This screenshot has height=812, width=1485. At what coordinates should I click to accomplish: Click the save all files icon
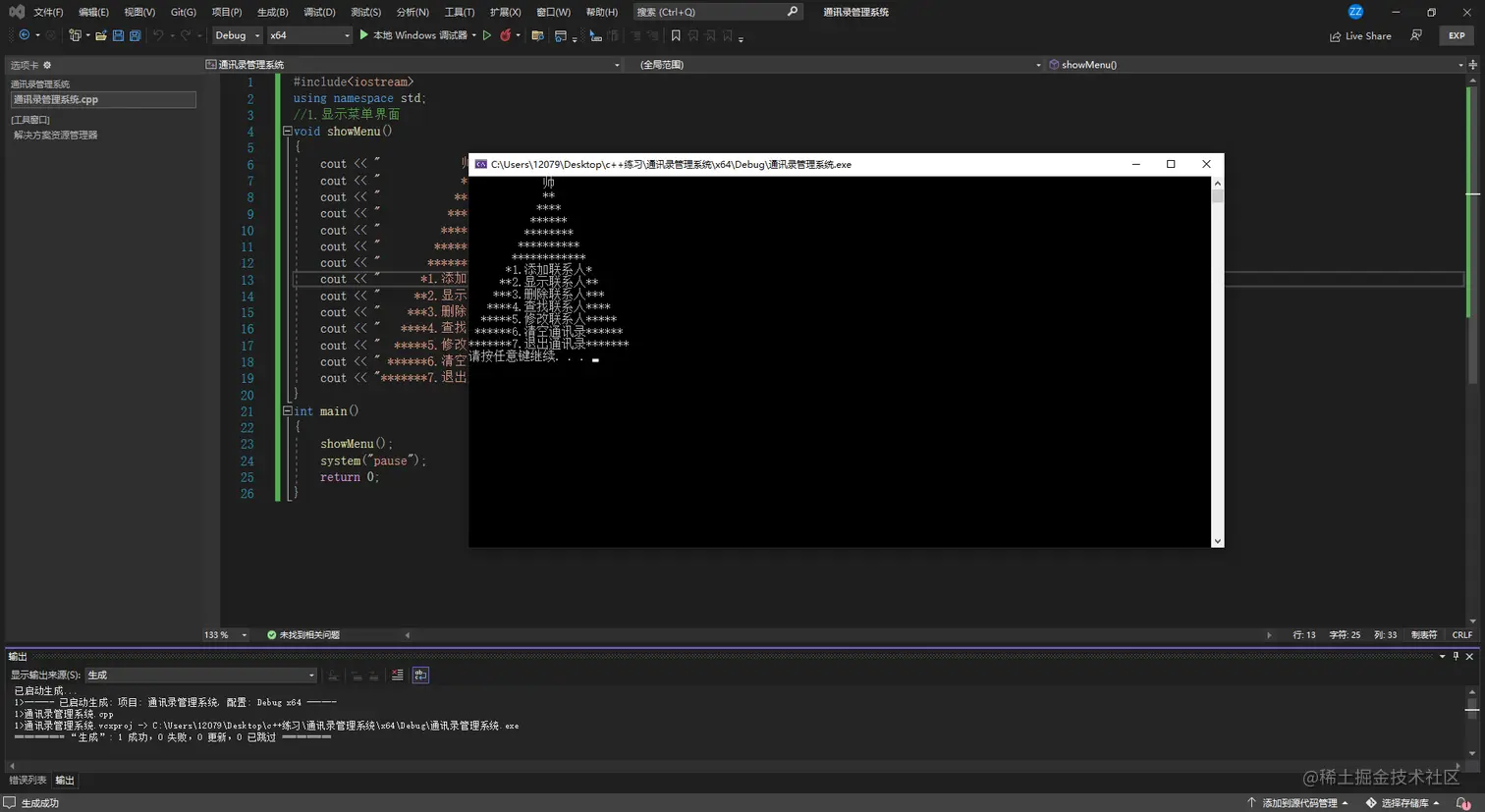click(x=135, y=35)
